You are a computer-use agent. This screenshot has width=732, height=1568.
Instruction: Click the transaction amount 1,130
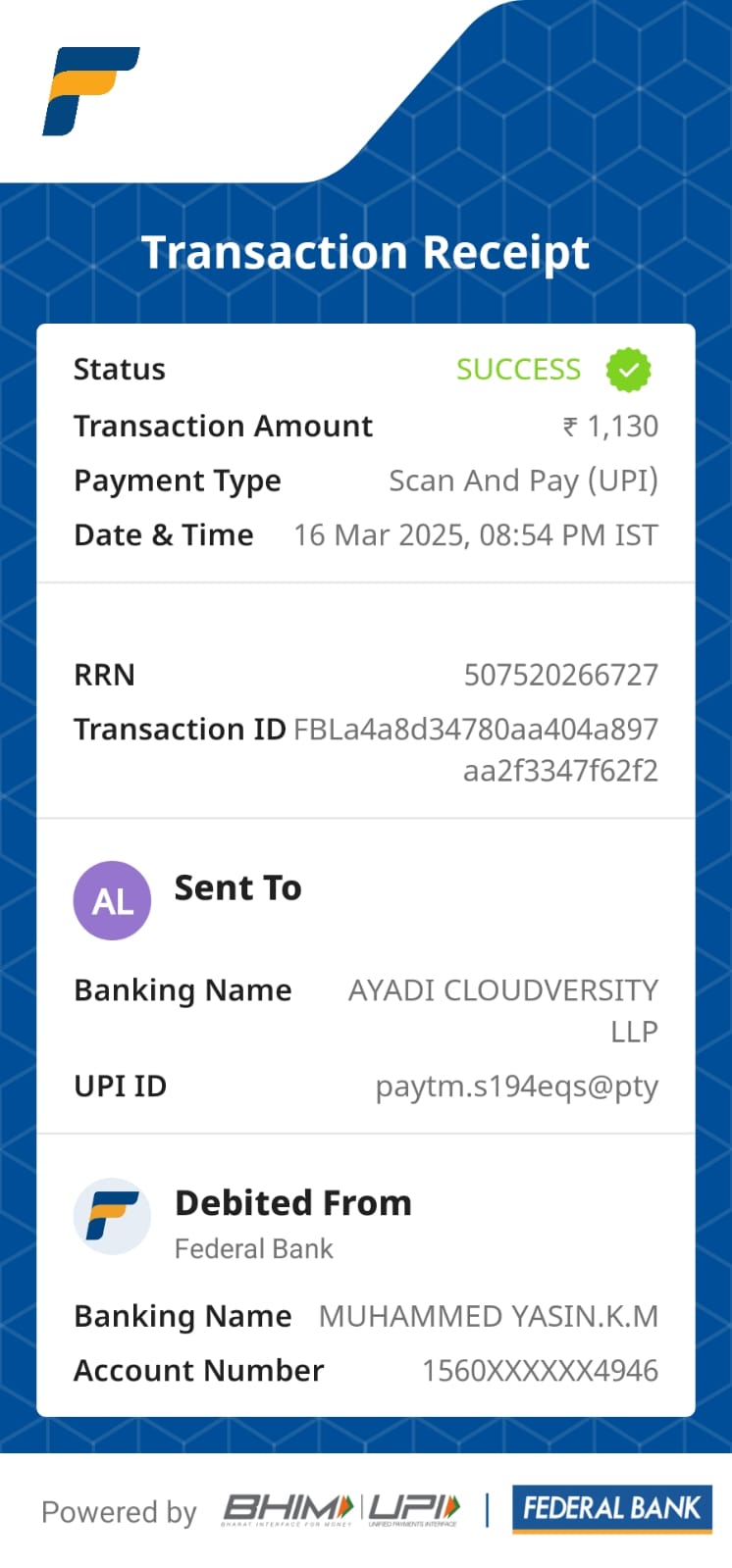click(x=622, y=427)
